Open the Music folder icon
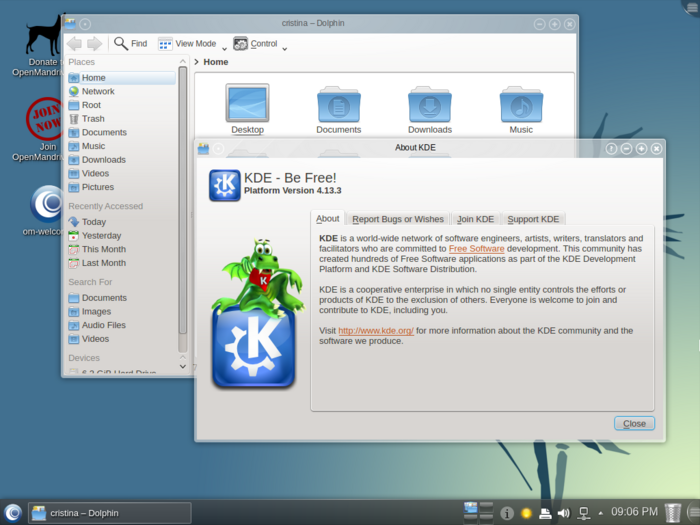This screenshot has height=525, width=700. [521, 110]
